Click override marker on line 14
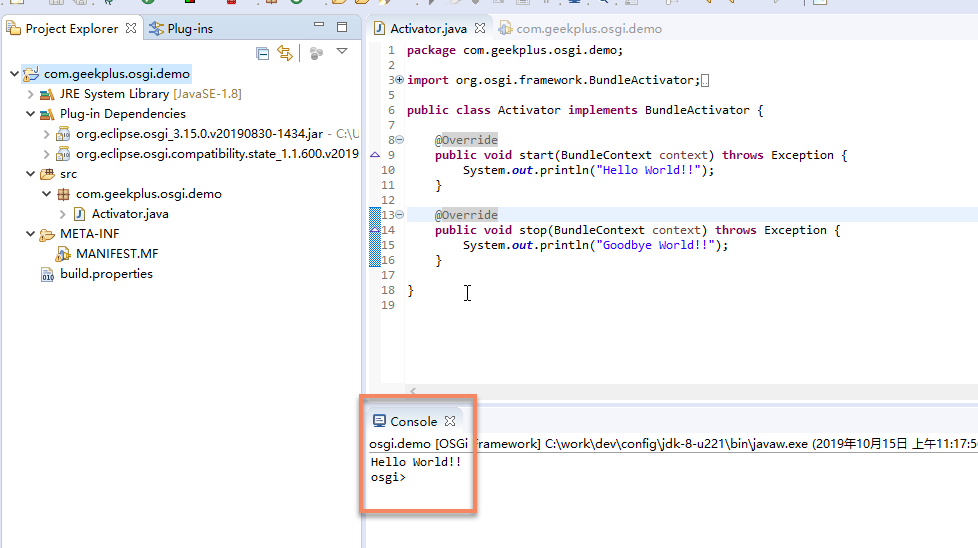978x548 pixels. pos(375,229)
